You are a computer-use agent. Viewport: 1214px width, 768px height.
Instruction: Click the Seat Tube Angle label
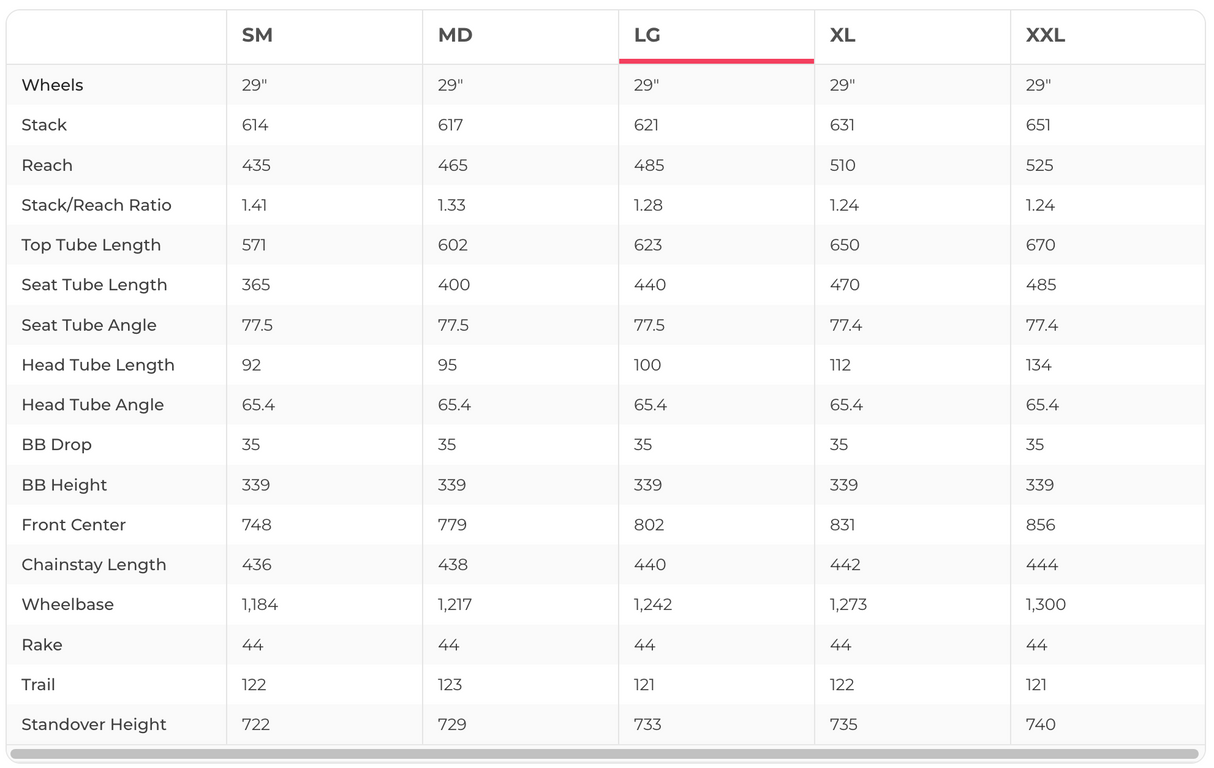(89, 325)
